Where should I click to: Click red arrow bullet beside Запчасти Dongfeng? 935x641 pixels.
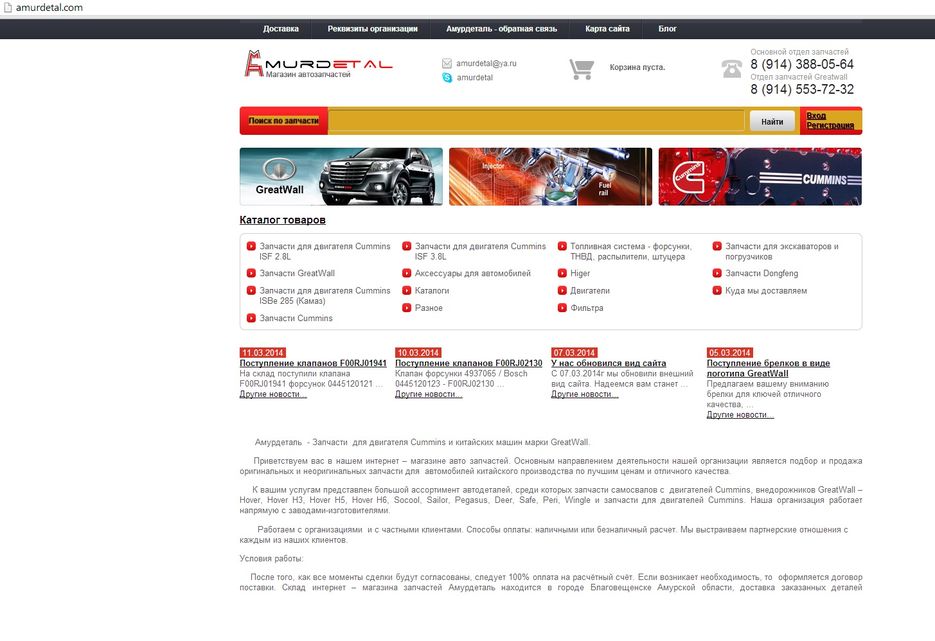coord(717,273)
